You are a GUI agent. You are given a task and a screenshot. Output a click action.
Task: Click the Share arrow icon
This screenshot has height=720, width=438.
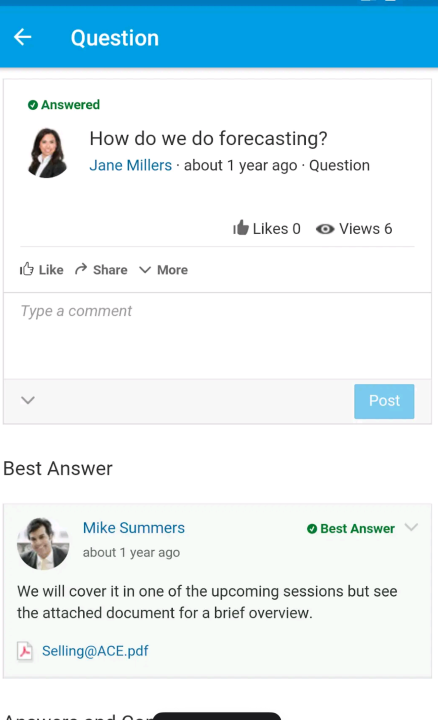[81, 269]
